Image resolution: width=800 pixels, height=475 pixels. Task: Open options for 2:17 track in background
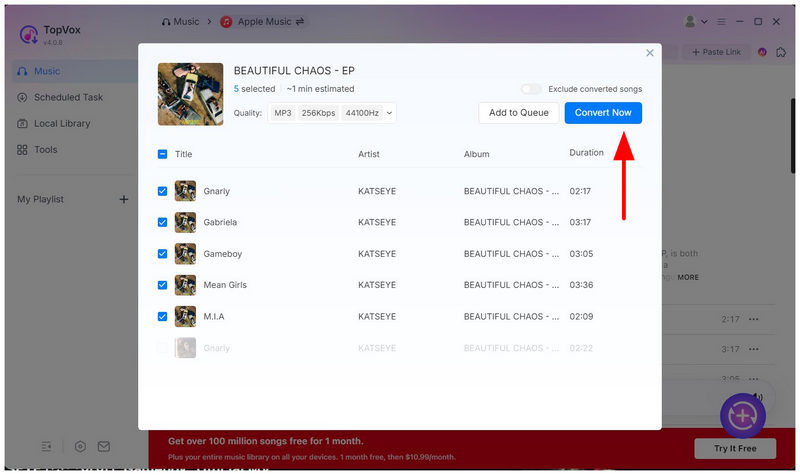pos(754,319)
